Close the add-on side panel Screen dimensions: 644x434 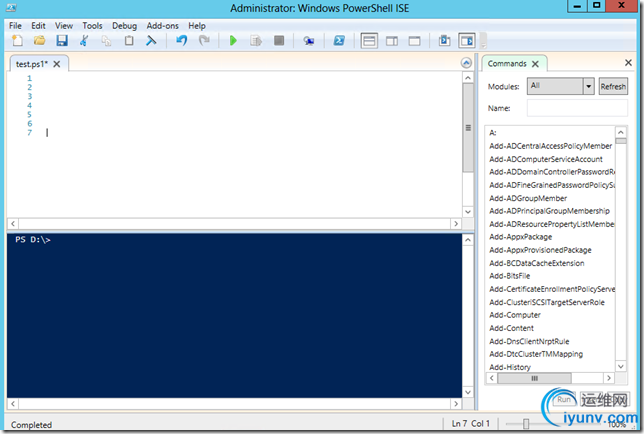(628, 62)
